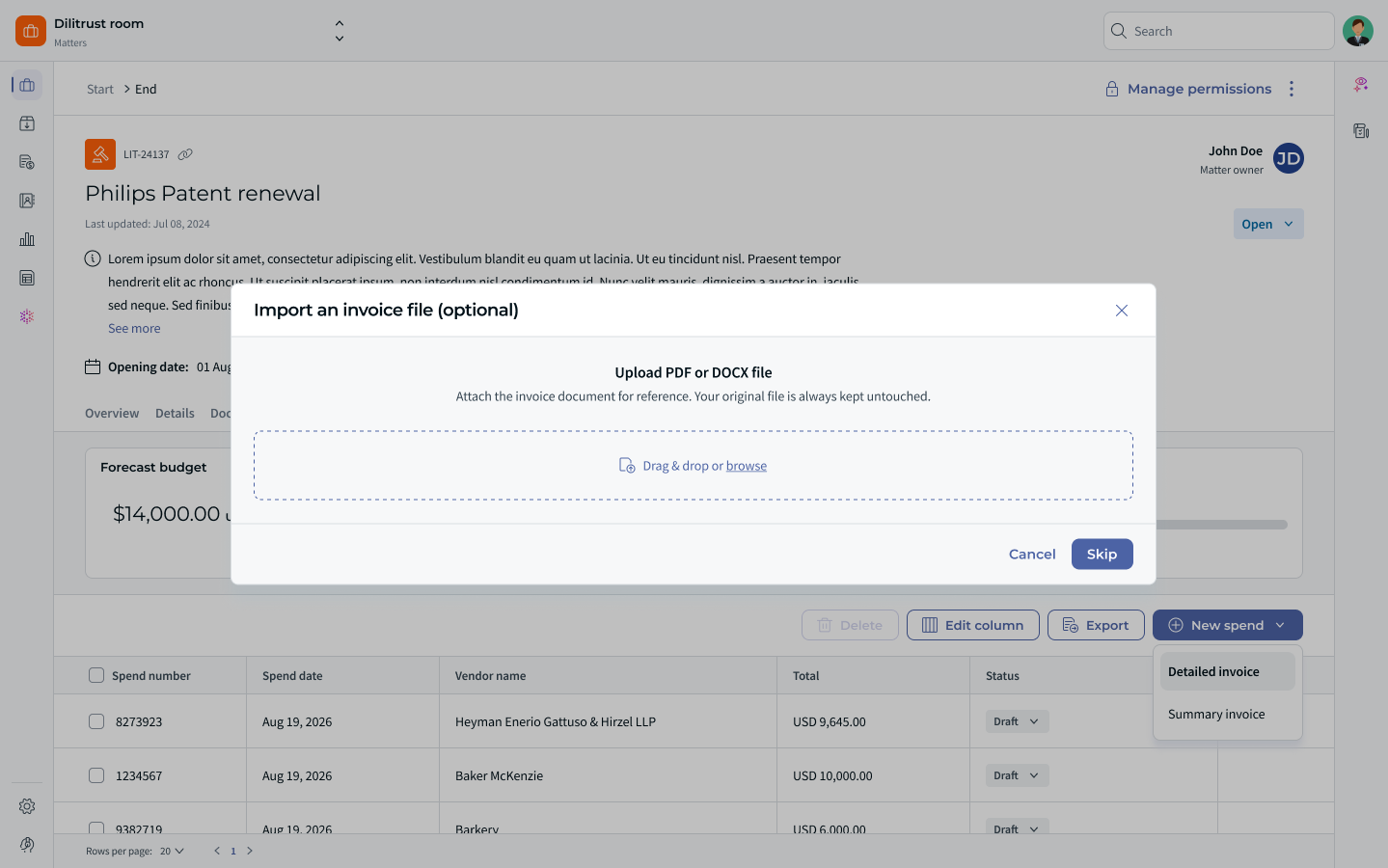Click the Export button
Image resolution: width=1388 pixels, height=868 pixels.
[x=1096, y=625]
